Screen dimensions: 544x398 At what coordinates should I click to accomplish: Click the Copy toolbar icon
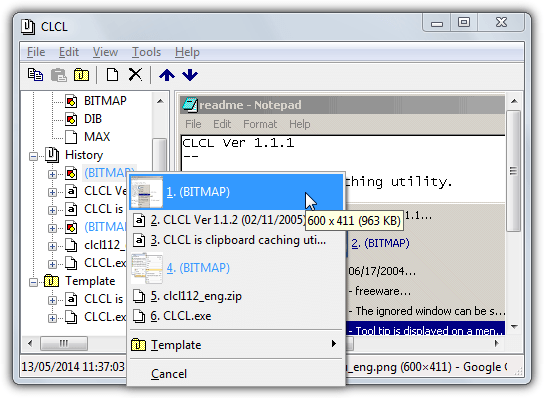(x=35, y=75)
